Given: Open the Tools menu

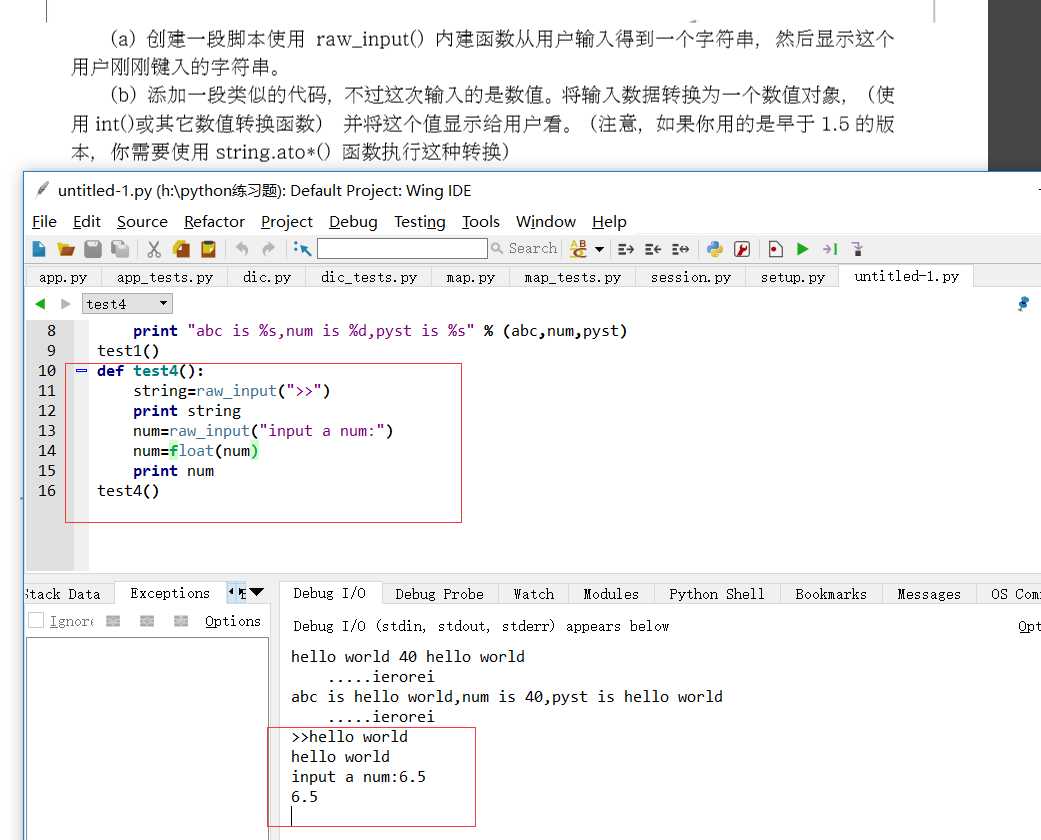Looking at the screenshot, I should click(x=481, y=222).
